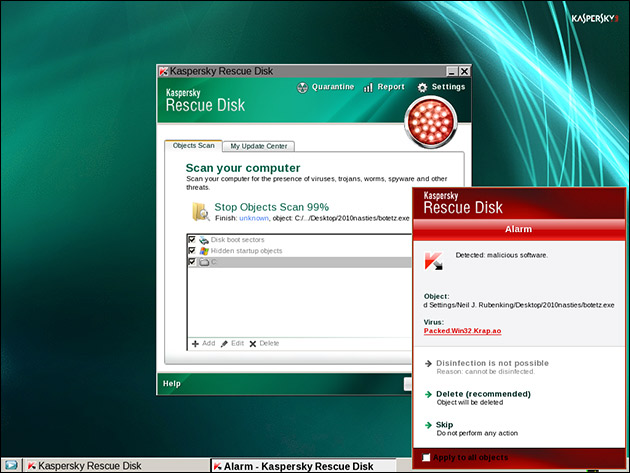
Task: Uncheck Disk boot sectors checkbox
Action: pos(192,240)
